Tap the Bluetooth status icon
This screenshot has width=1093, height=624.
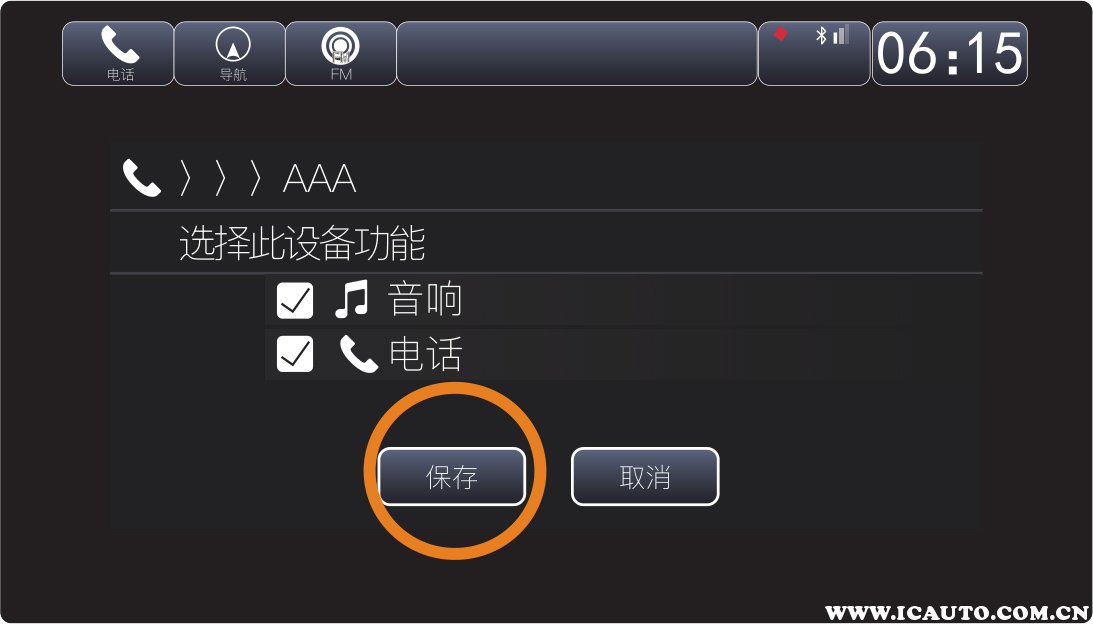tap(821, 36)
